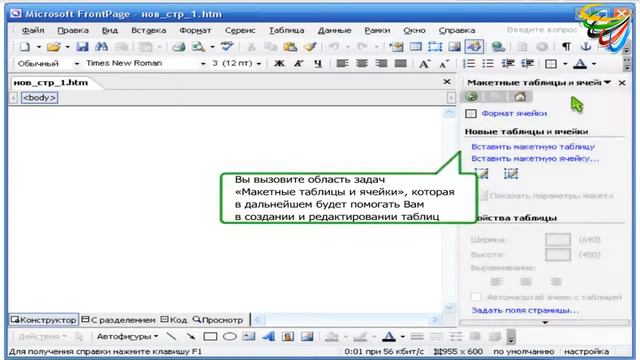Open the Справка menu
The image size is (640, 360).
click(x=457, y=30)
